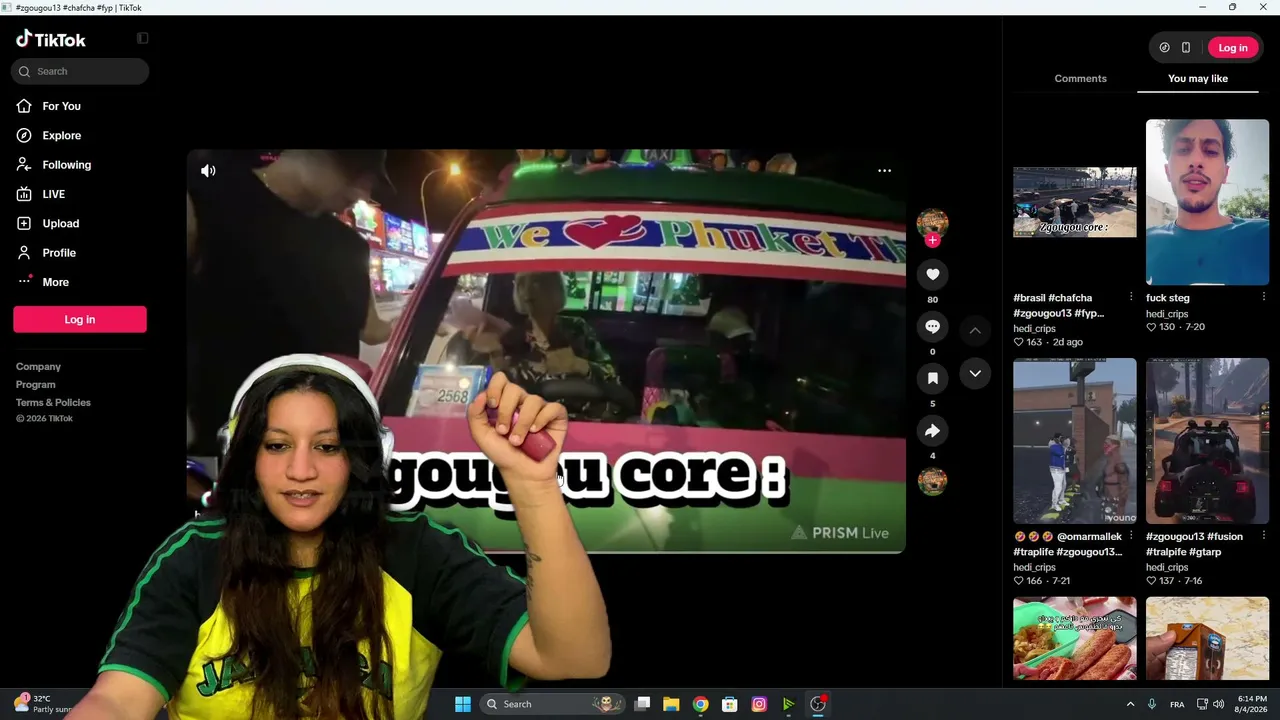Open the taskbar clock showing 6:14 PM
1280x720 pixels.
1252,704
